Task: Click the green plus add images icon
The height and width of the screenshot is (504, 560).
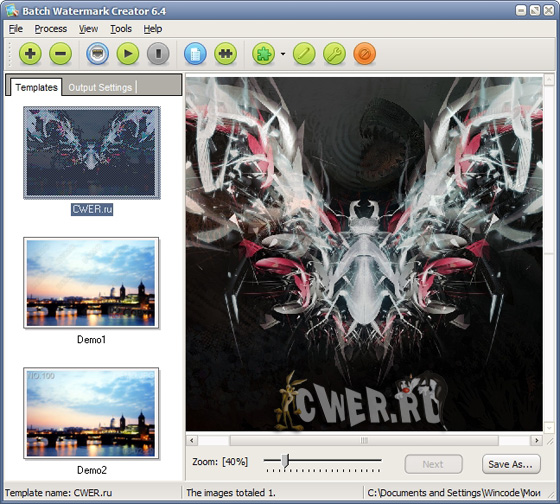Action: click(30, 54)
